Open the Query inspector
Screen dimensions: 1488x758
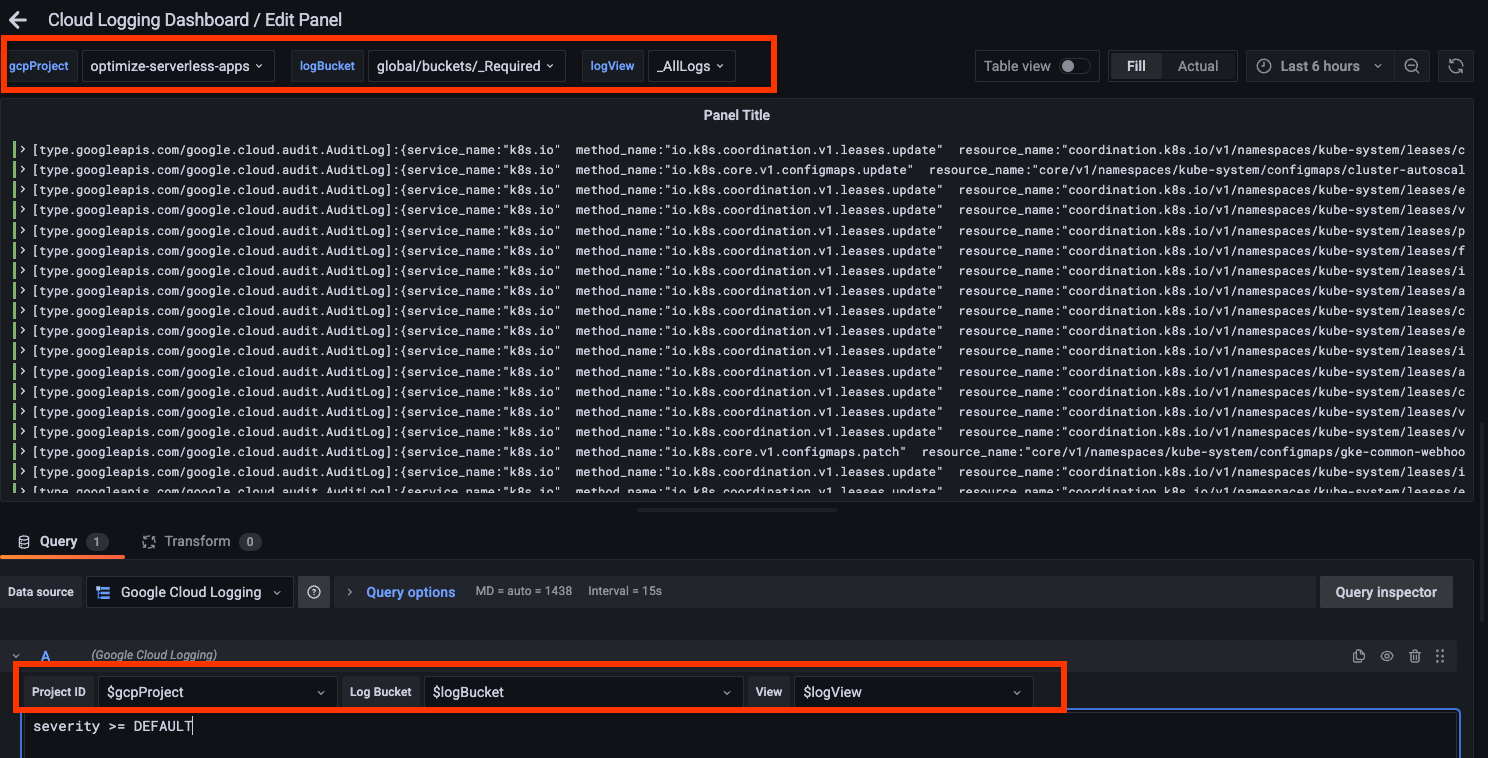1386,592
